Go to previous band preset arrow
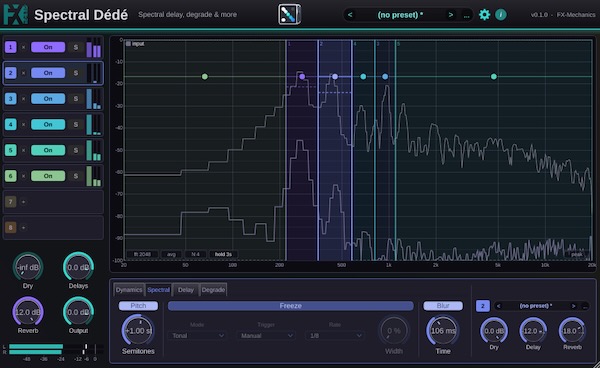Viewport: 600px width, 368px height. [x=498, y=306]
